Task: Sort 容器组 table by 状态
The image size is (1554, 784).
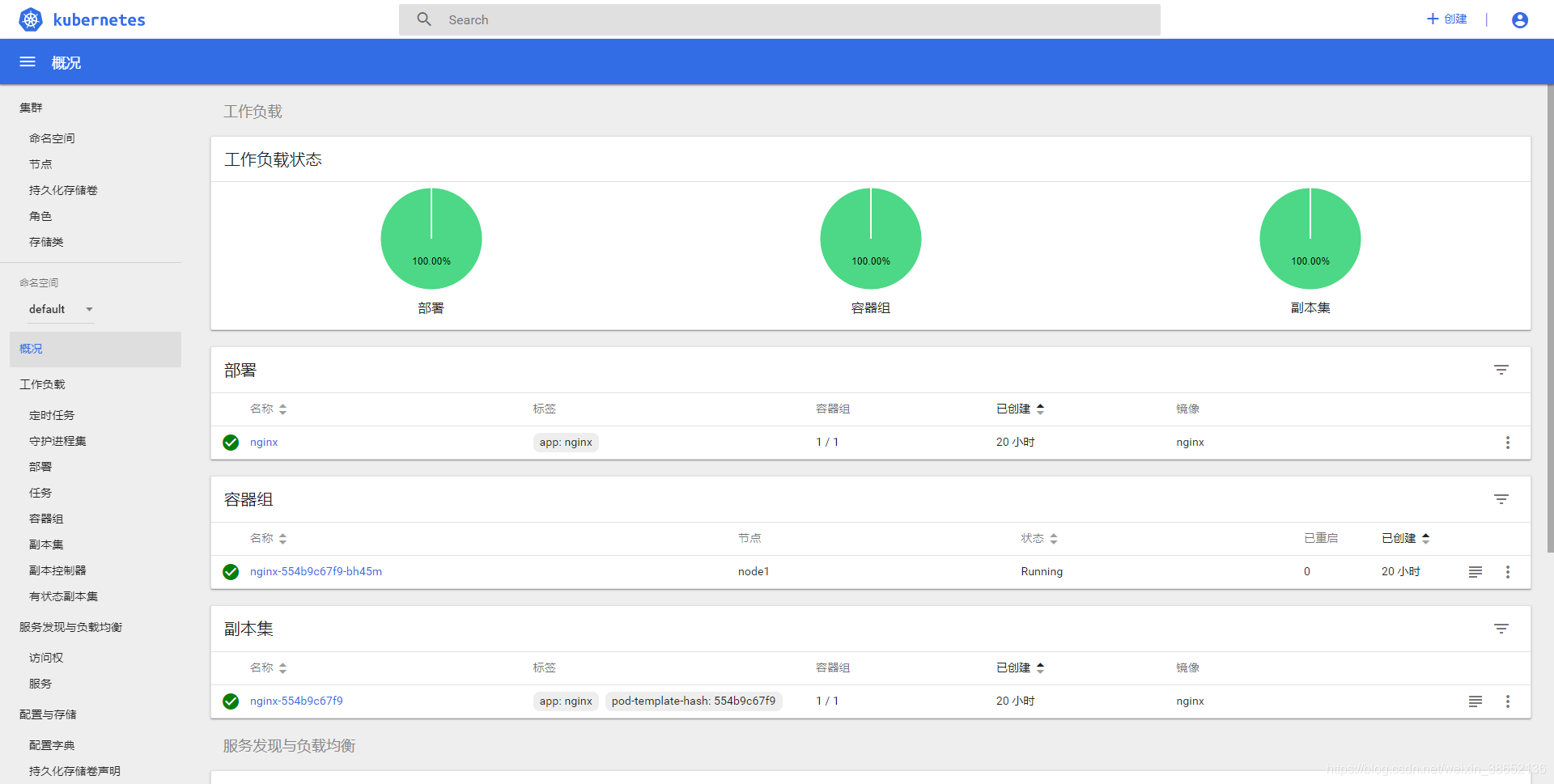Action: click(x=1039, y=539)
